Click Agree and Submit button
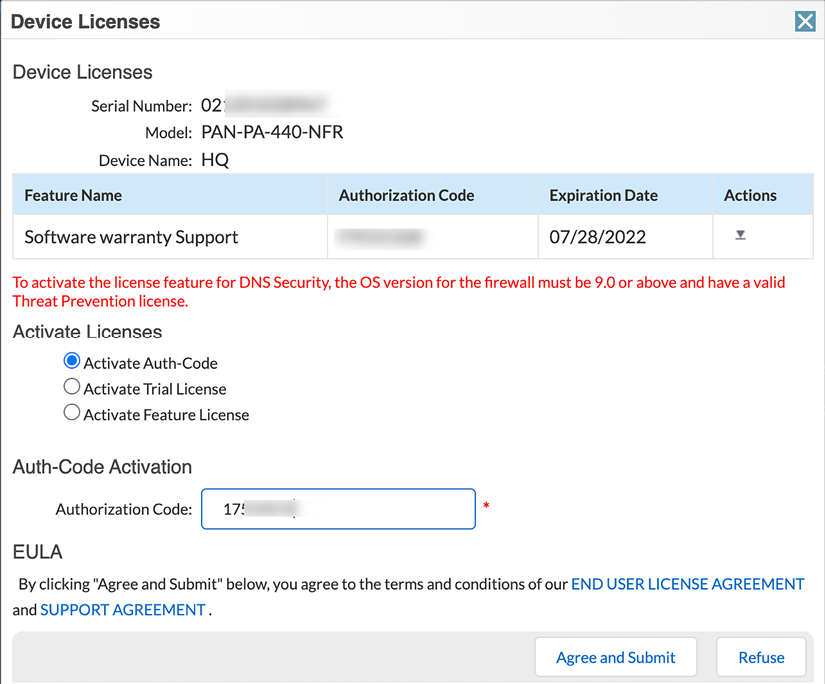Image resolution: width=825 pixels, height=684 pixels. 616,657
